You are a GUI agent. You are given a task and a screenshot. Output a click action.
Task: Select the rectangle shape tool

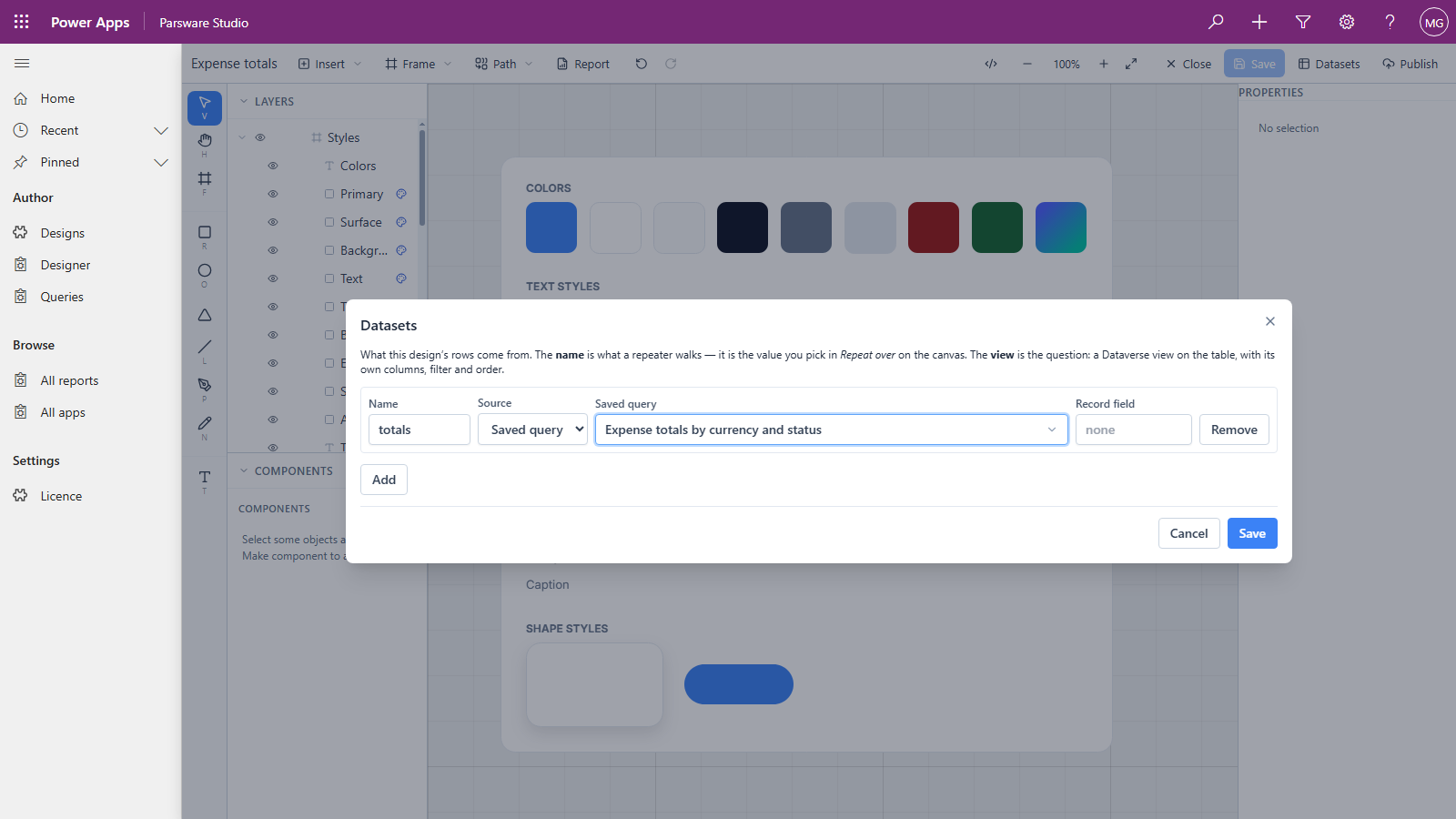click(x=205, y=236)
